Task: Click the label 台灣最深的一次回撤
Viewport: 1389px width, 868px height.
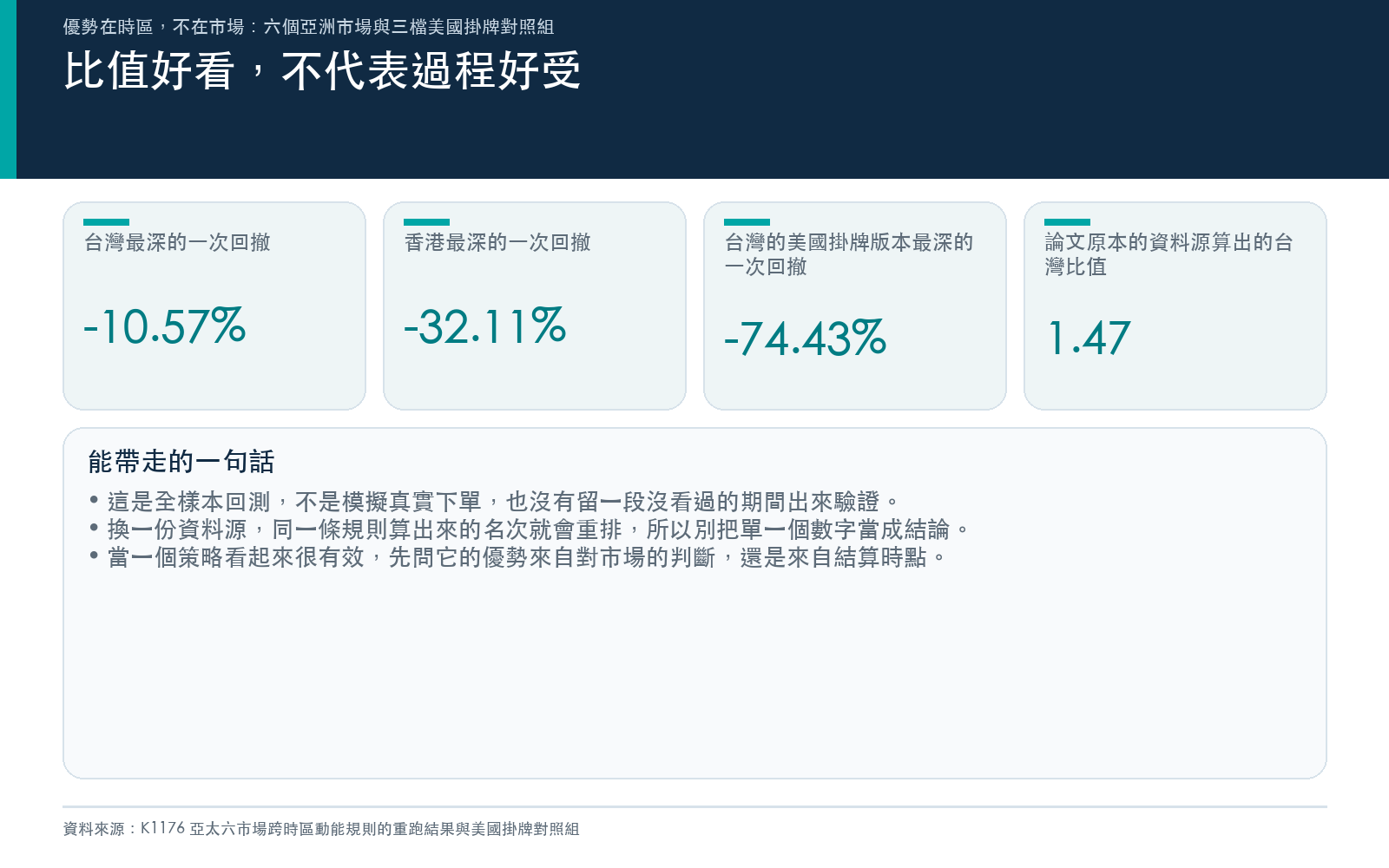Action: click(x=177, y=242)
